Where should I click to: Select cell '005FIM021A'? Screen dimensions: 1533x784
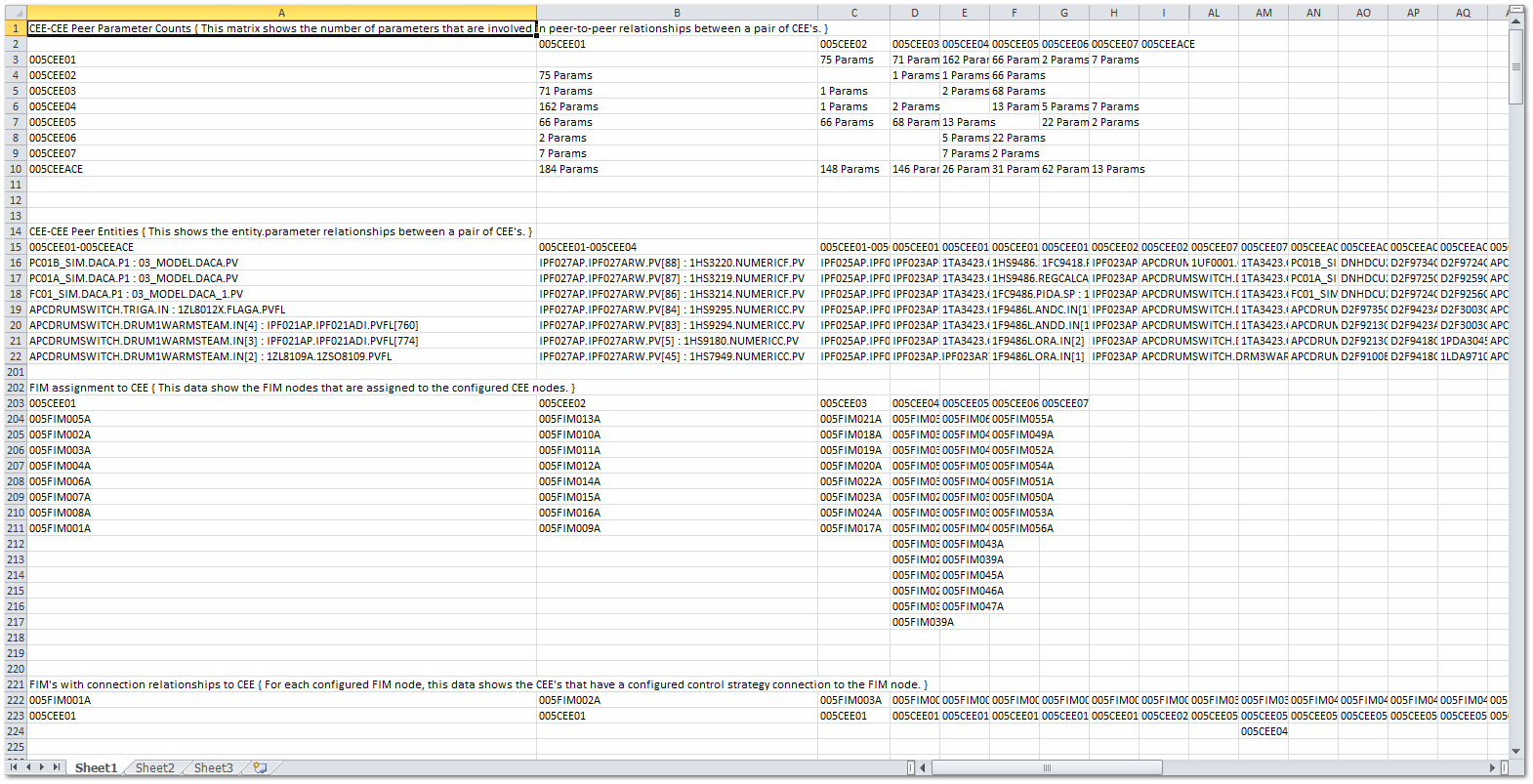[x=853, y=419]
